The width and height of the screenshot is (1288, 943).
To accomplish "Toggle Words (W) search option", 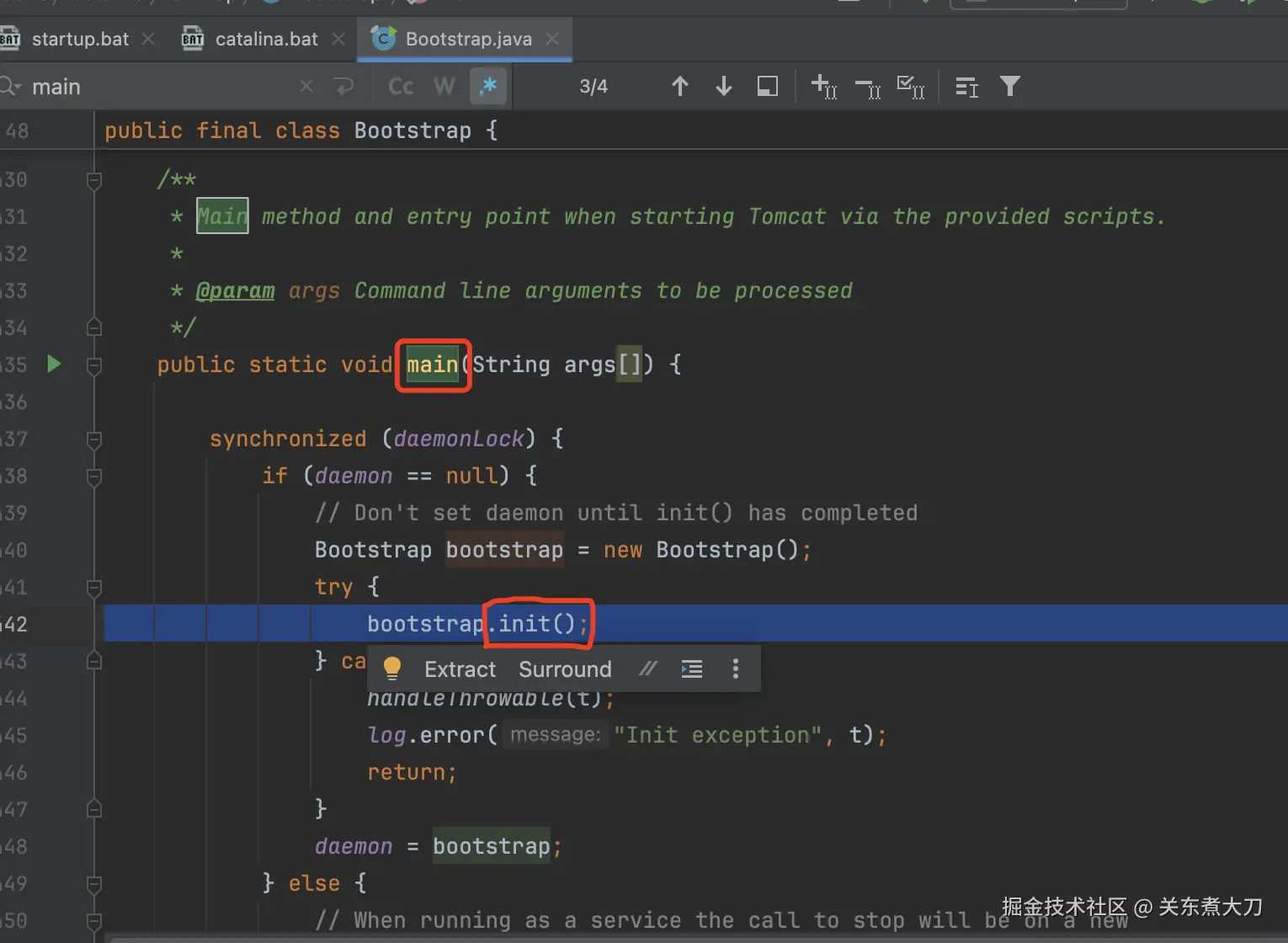I will click(x=444, y=86).
